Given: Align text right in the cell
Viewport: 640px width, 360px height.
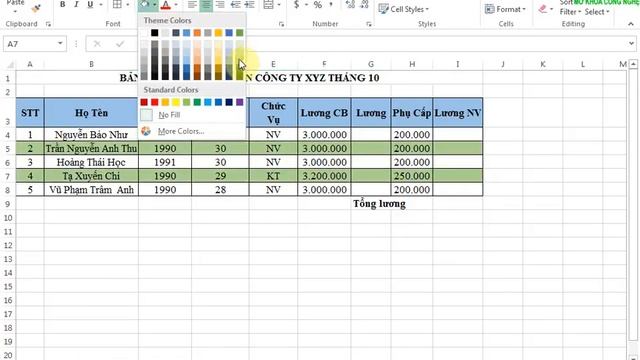Looking at the screenshot, I should [220, 4].
